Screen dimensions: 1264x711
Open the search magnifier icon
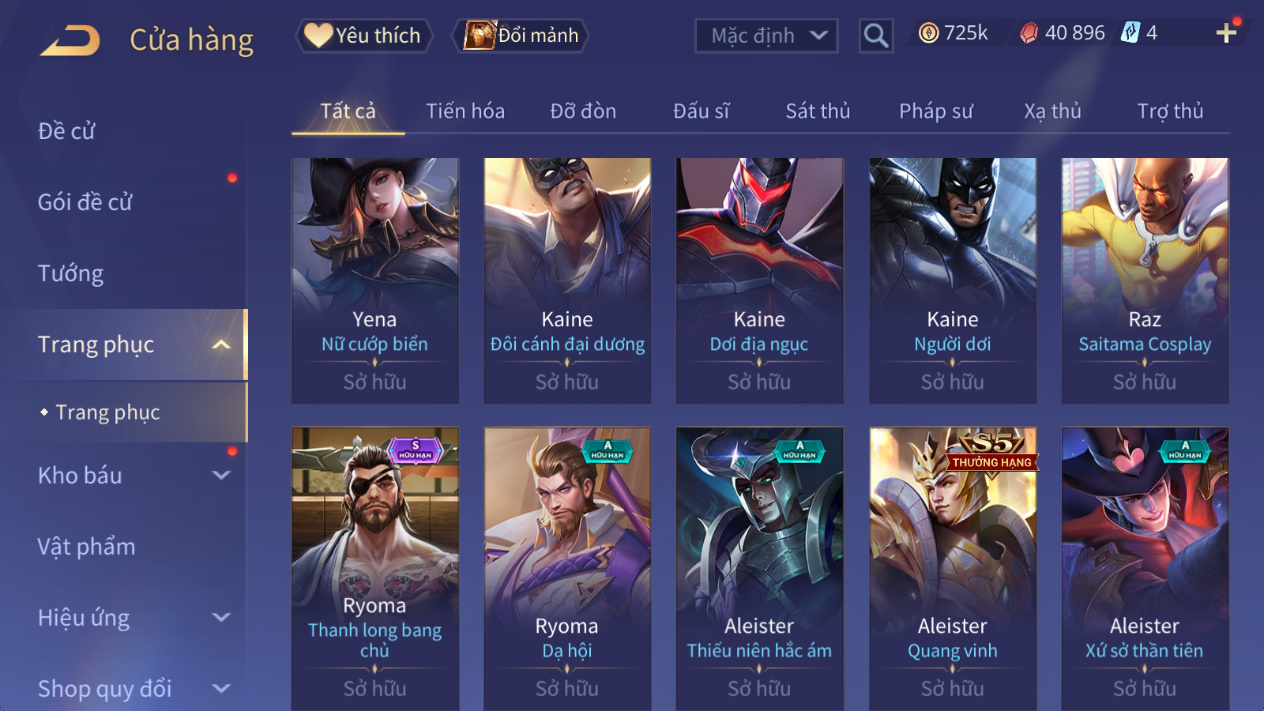876,36
